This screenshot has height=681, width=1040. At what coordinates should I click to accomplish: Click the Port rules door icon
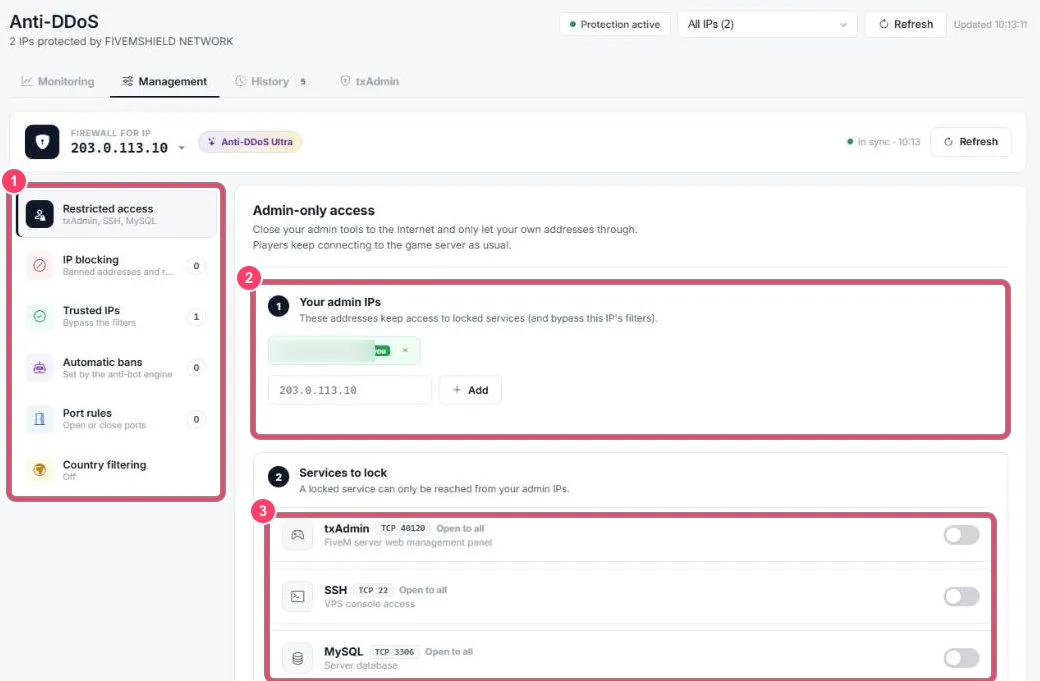point(40,418)
